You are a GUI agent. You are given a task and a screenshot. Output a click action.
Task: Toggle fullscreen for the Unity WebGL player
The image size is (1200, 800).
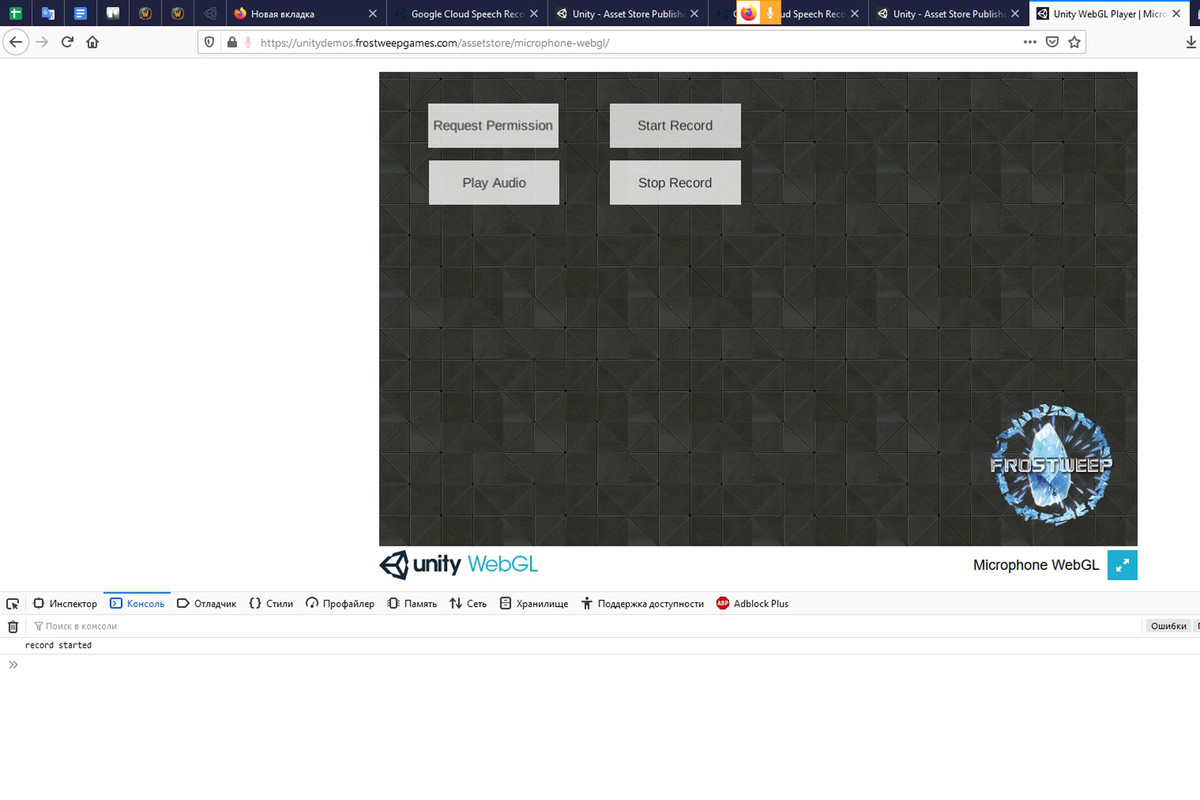tap(1122, 565)
